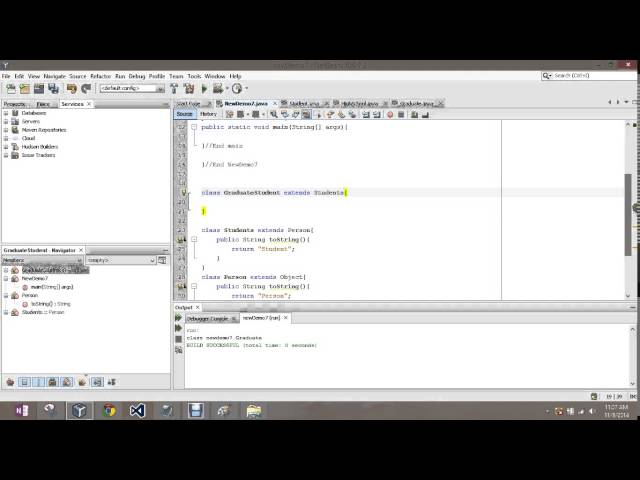Click the Profile Project toolbar icon
Viewport: 640px width, 480px height.
[x=237, y=89]
